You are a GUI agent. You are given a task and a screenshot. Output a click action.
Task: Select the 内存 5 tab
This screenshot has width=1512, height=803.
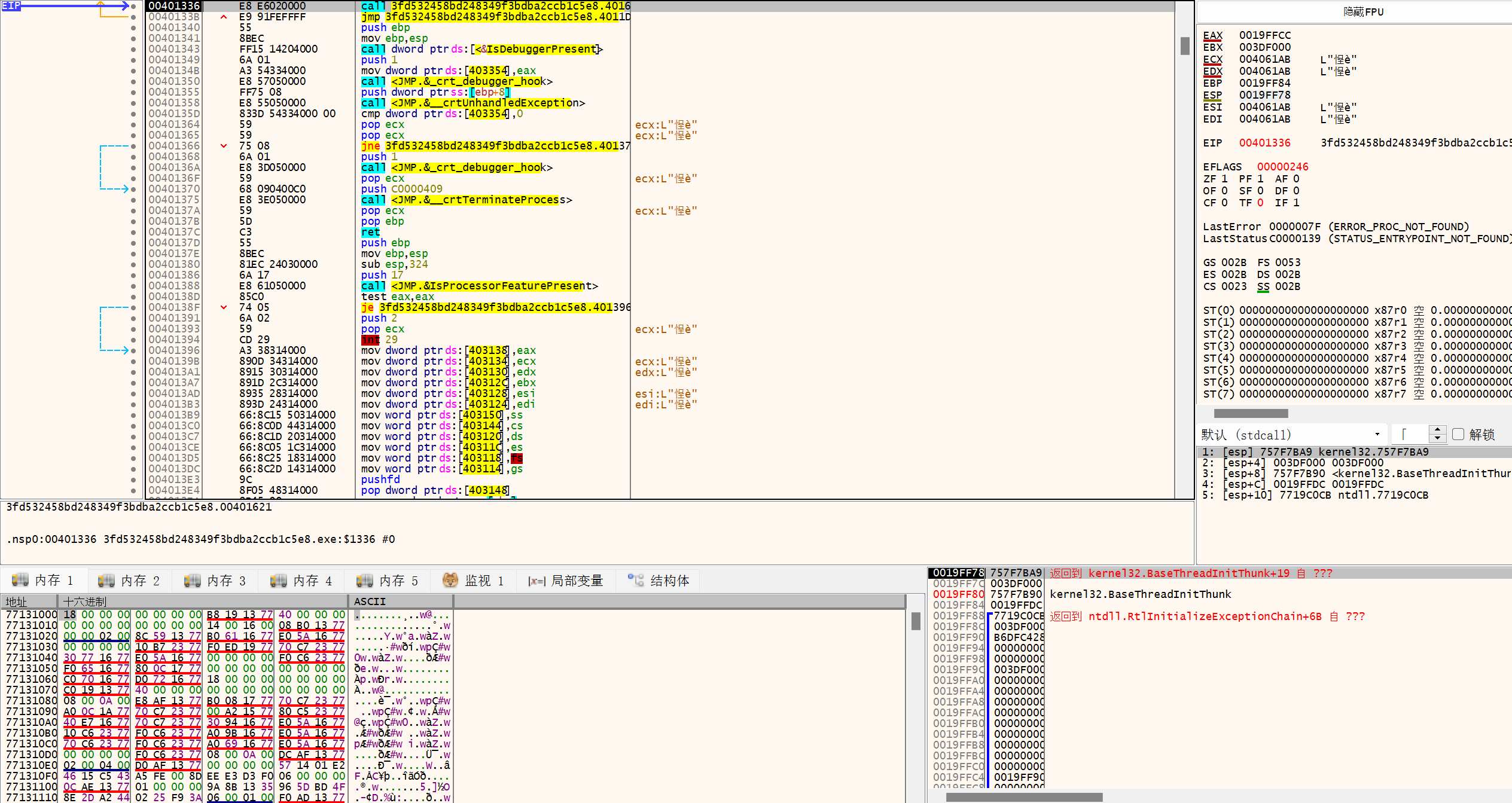point(388,580)
